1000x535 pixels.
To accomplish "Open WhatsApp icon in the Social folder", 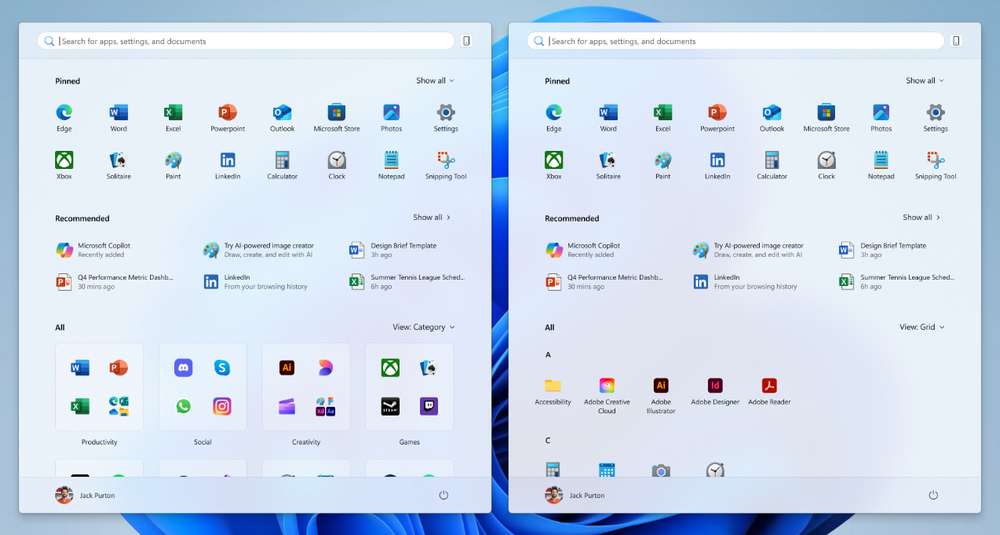I will coord(183,406).
